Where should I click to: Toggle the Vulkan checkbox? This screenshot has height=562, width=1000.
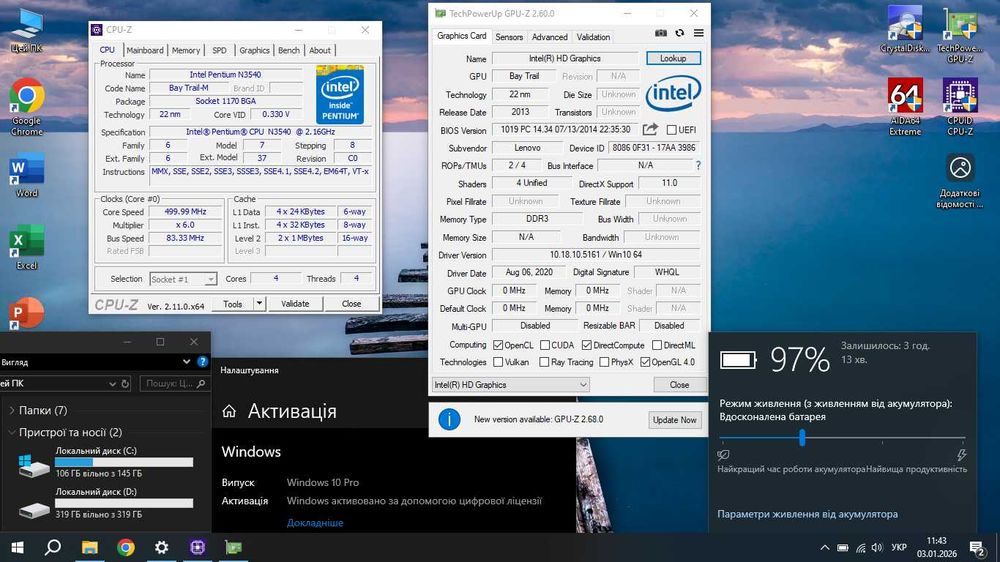pyautogui.click(x=498, y=362)
